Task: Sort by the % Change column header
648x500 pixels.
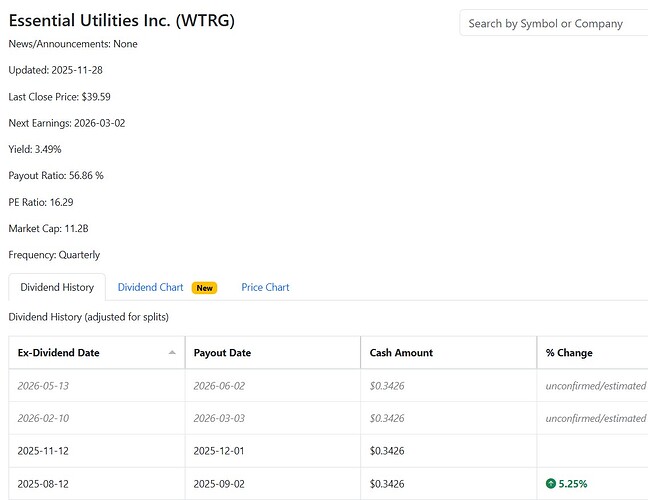Action: [x=569, y=353]
